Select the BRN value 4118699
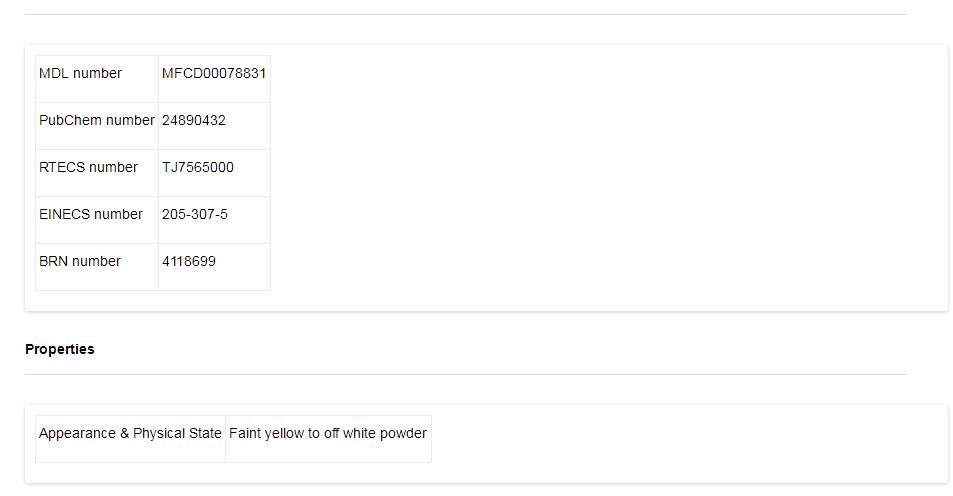953x496 pixels. pos(188,261)
